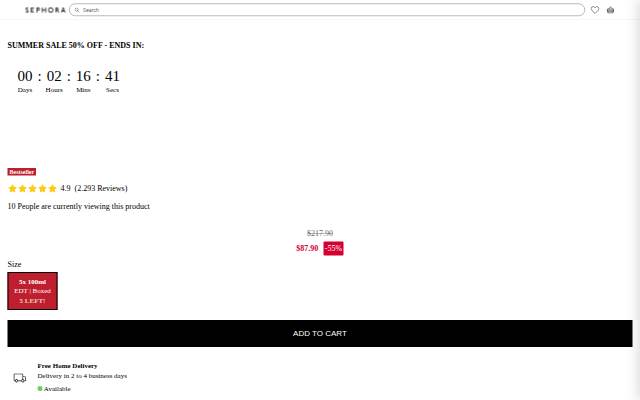
Task: Click the Bestseller badge
Action: pos(22,172)
